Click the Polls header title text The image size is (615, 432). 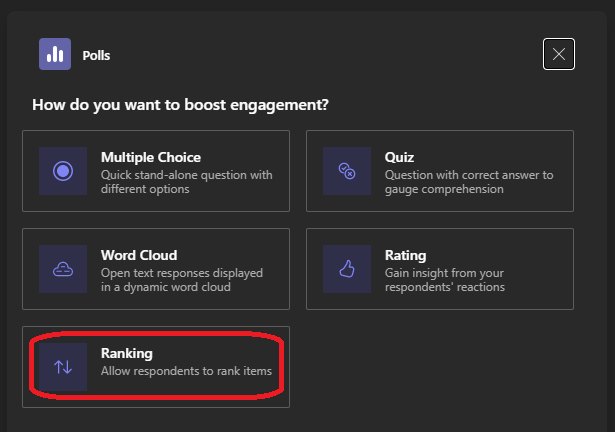click(96, 55)
